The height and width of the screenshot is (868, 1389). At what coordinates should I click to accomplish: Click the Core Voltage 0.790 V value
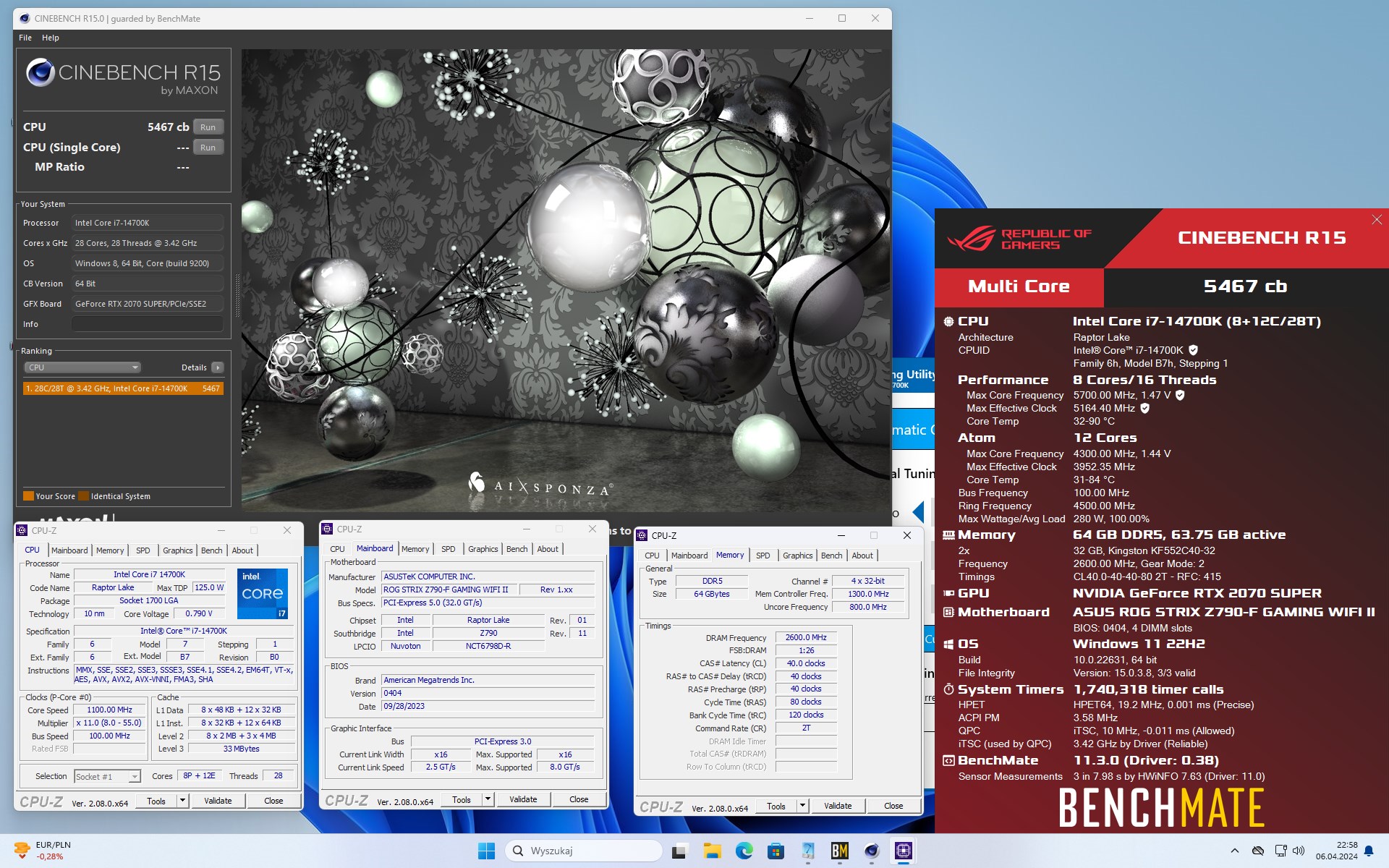(x=198, y=613)
